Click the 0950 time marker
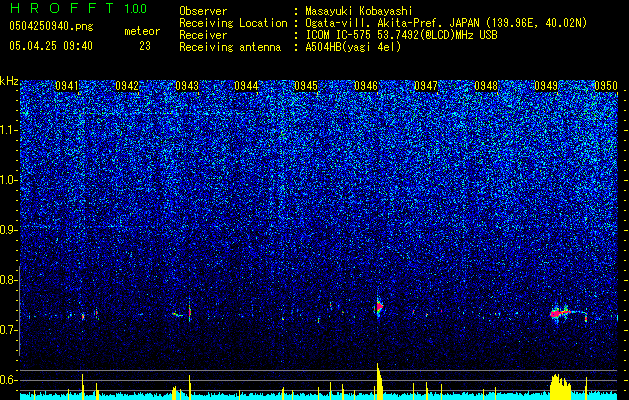The image size is (629, 400). [606, 86]
